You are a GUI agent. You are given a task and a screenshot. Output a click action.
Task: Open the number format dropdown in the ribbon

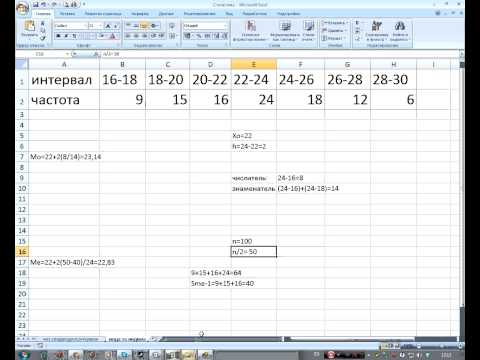[205, 25]
